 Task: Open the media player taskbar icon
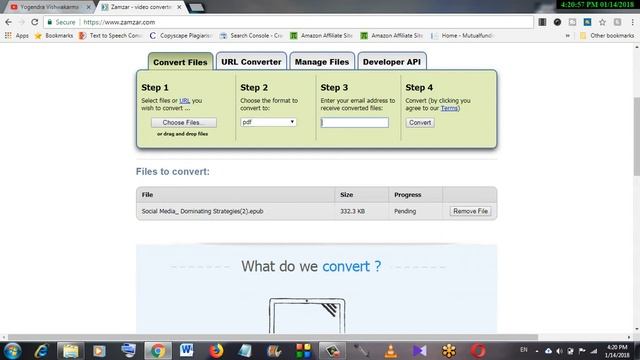[99, 351]
